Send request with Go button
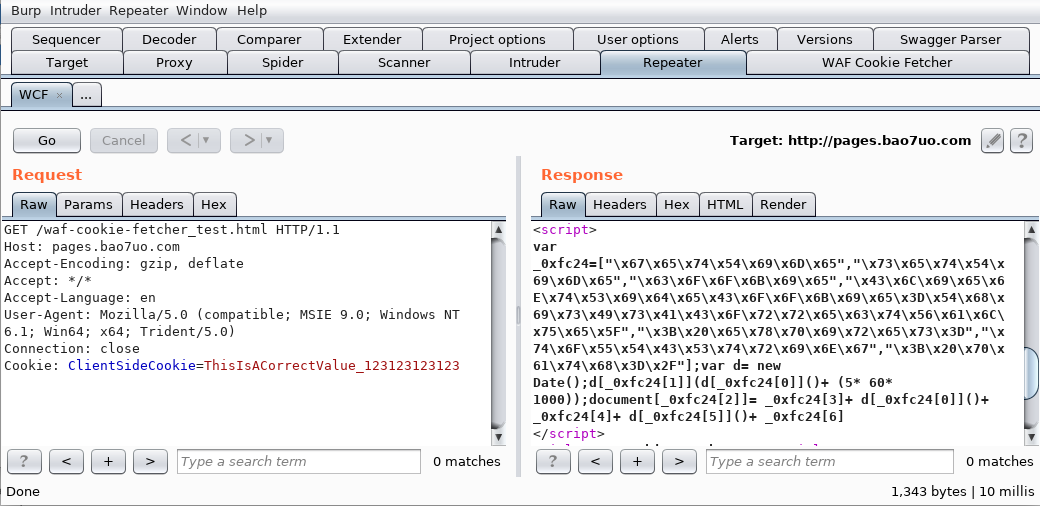1040x506 pixels. (x=47, y=141)
